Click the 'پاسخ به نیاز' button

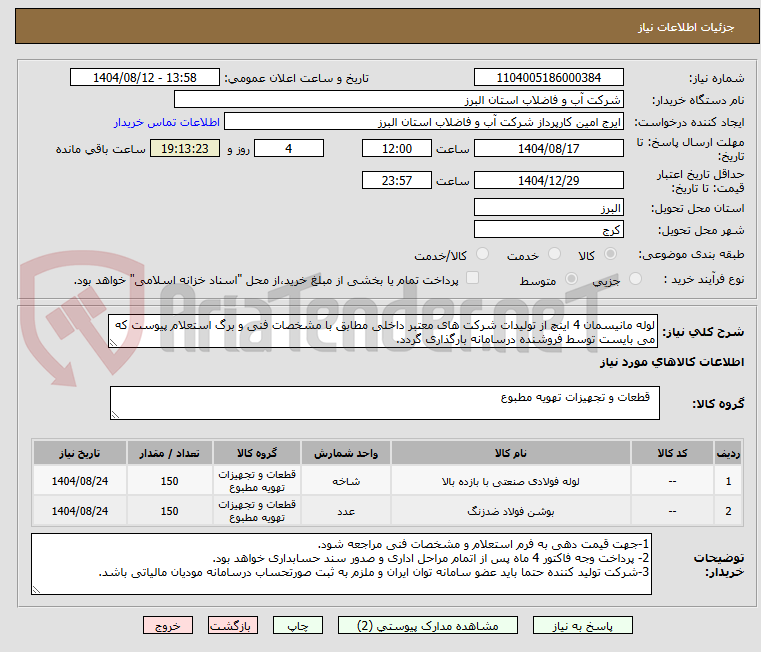[582, 625]
